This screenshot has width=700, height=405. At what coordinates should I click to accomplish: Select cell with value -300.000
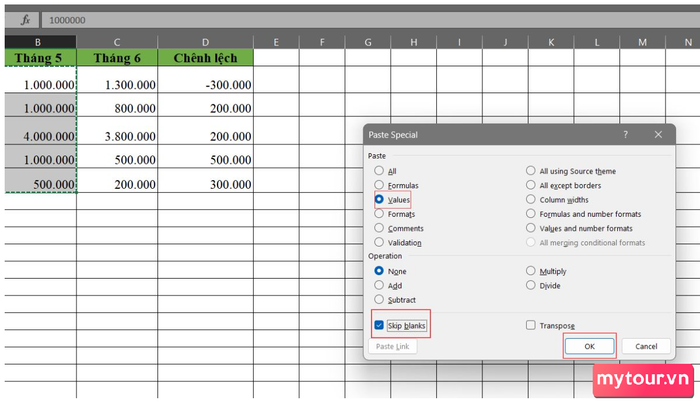(205, 80)
